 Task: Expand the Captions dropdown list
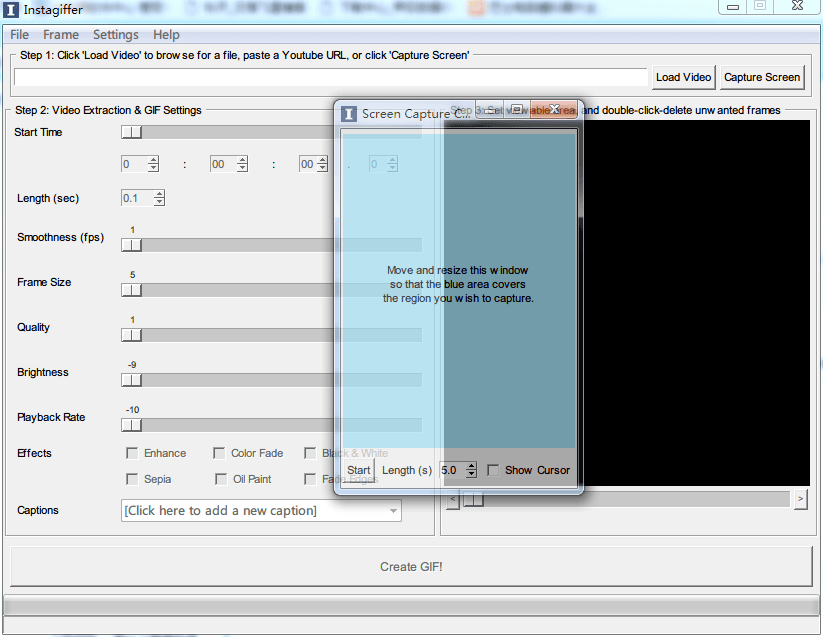393,511
